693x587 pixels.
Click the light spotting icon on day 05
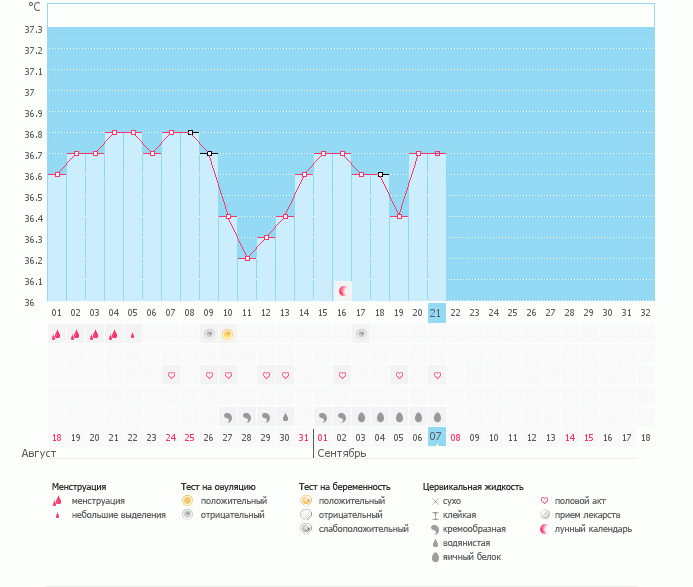133,334
